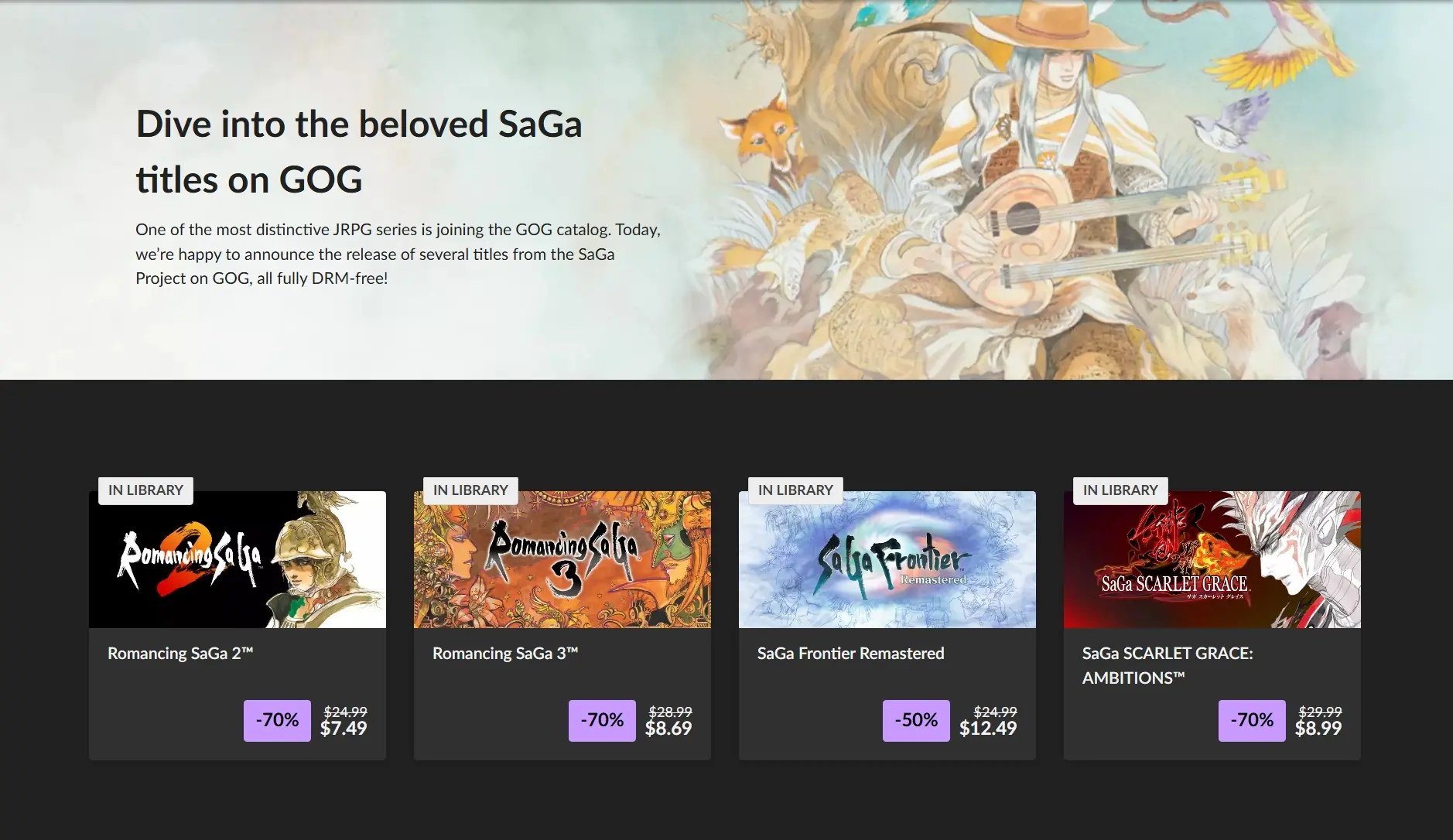The height and width of the screenshot is (840, 1453).
Task: Click the $8.99 sale price
Action: [1318, 729]
